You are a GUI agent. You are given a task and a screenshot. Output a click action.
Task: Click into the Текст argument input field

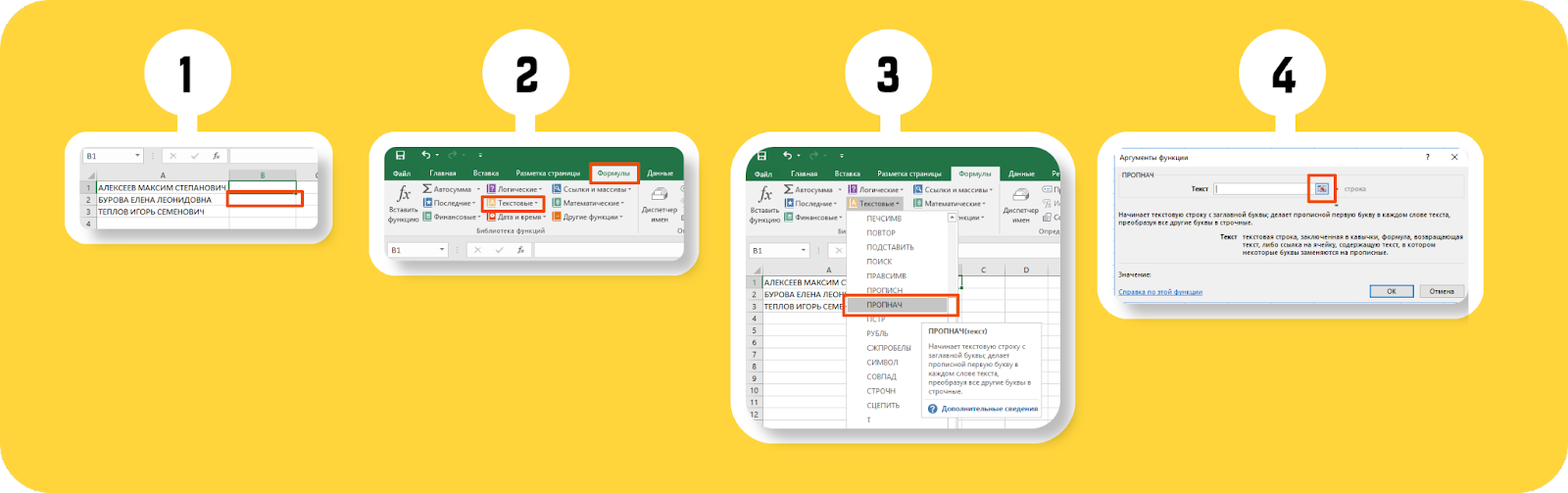(1261, 188)
